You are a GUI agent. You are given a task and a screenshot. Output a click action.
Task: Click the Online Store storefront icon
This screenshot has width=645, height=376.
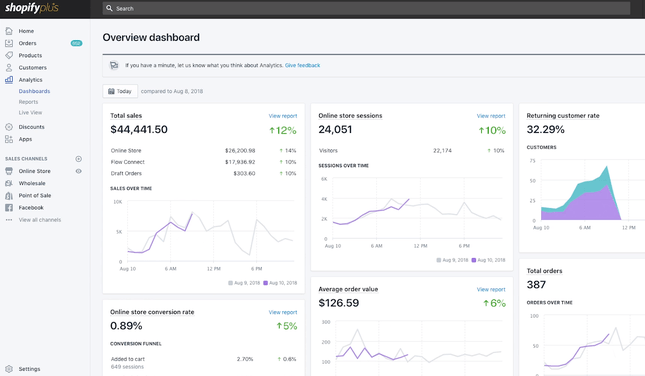pos(9,171)
